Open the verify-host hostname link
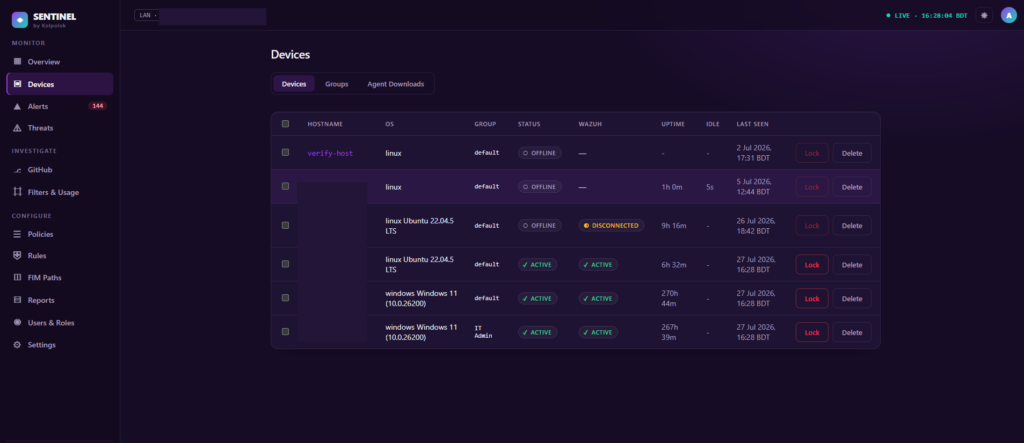Viewport: 1024px width, 443px height. (x=330, y=153)
